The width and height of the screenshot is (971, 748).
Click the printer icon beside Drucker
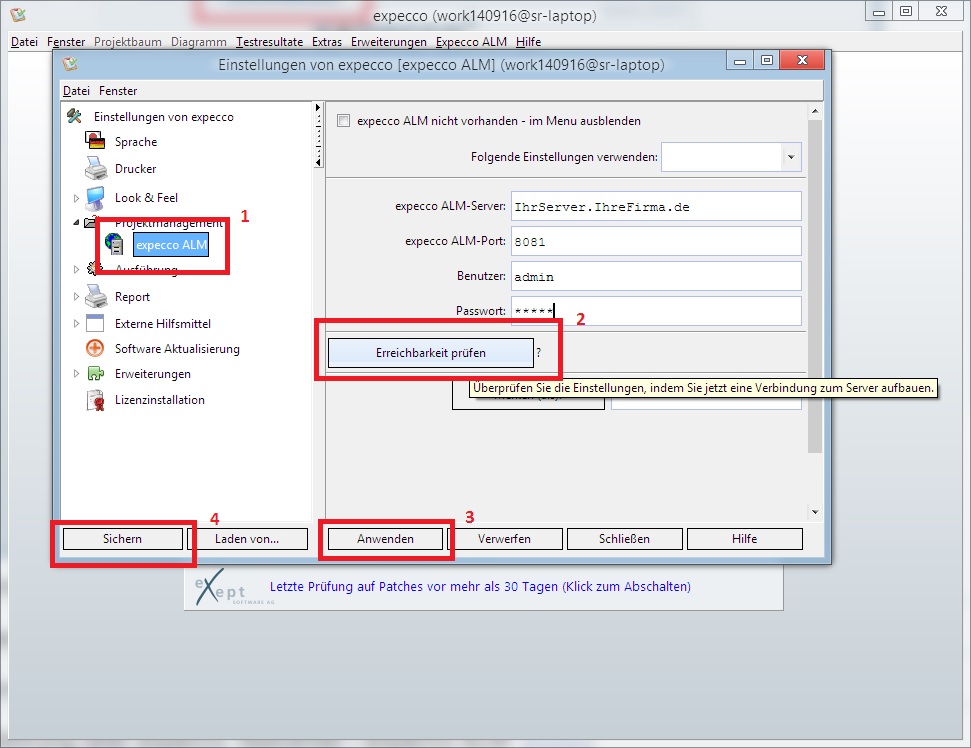click(x=96, y=169)
